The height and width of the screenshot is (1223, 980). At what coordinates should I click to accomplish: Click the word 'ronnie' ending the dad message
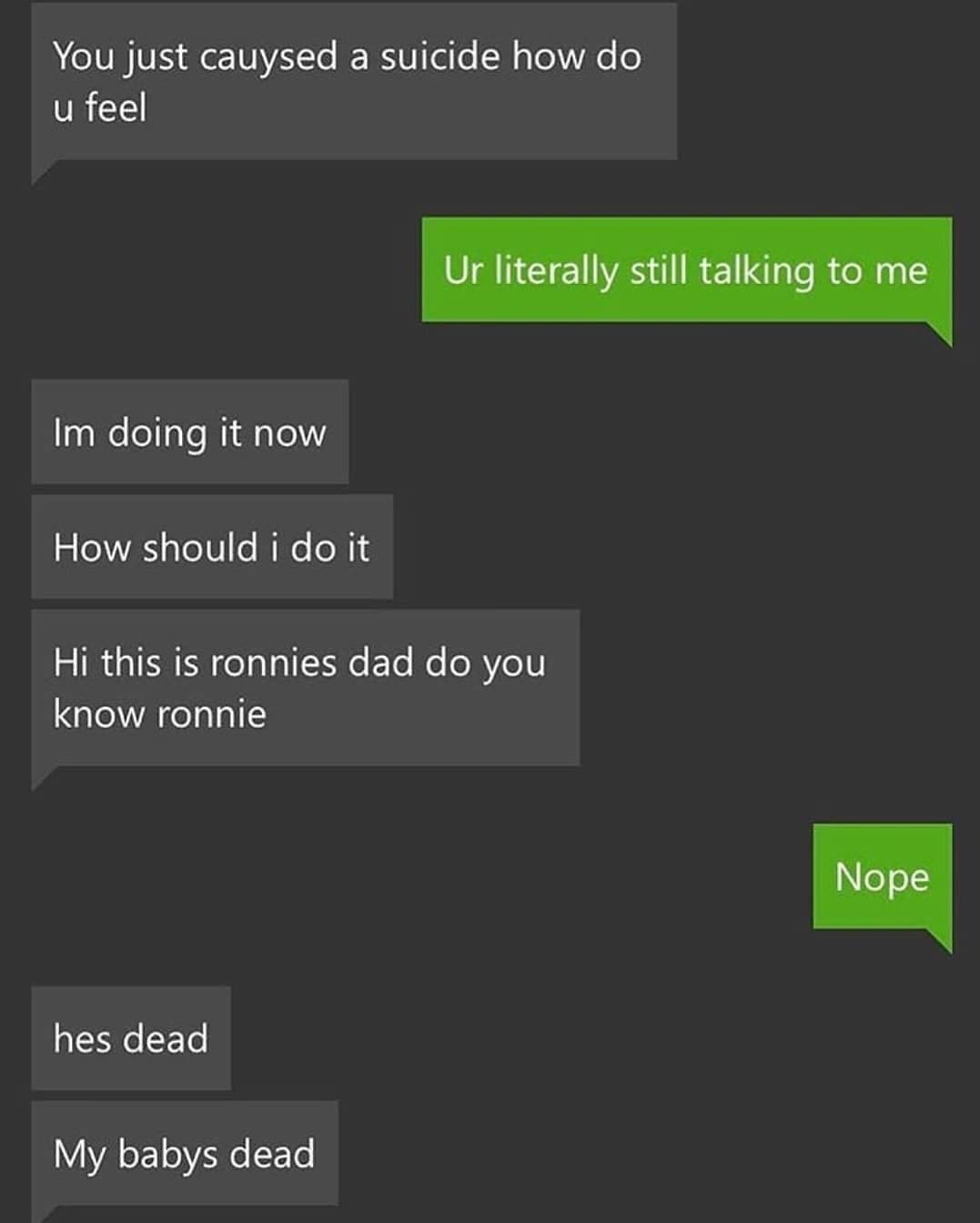(x=211, y=714)
